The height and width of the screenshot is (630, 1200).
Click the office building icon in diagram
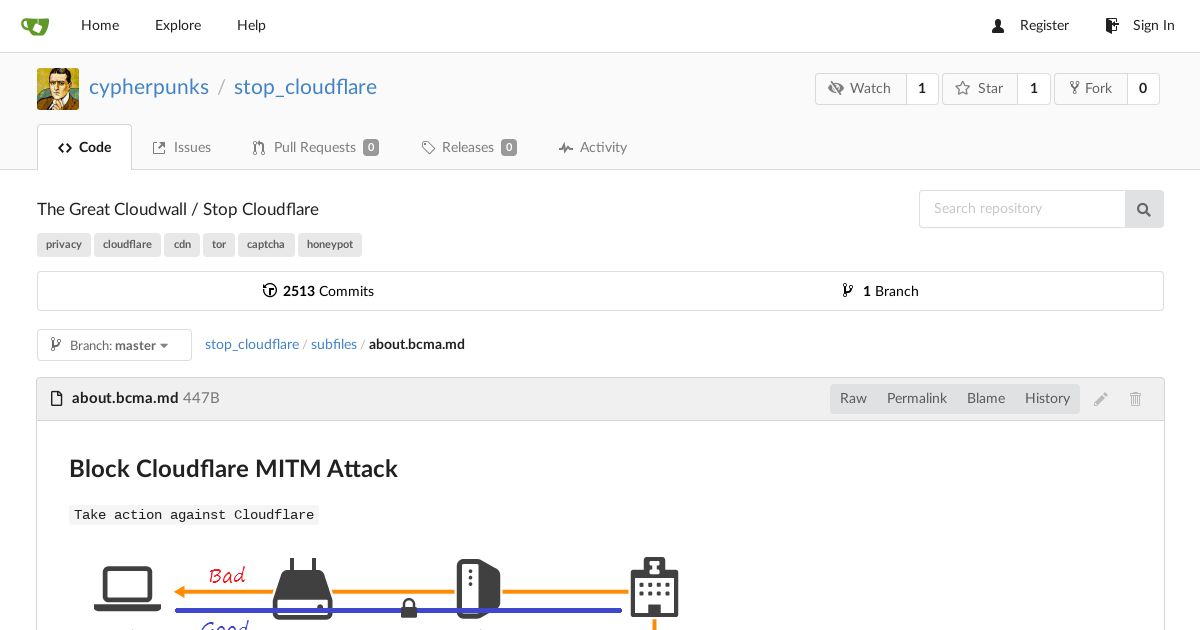pyautogui.click(x=655, y=587)
